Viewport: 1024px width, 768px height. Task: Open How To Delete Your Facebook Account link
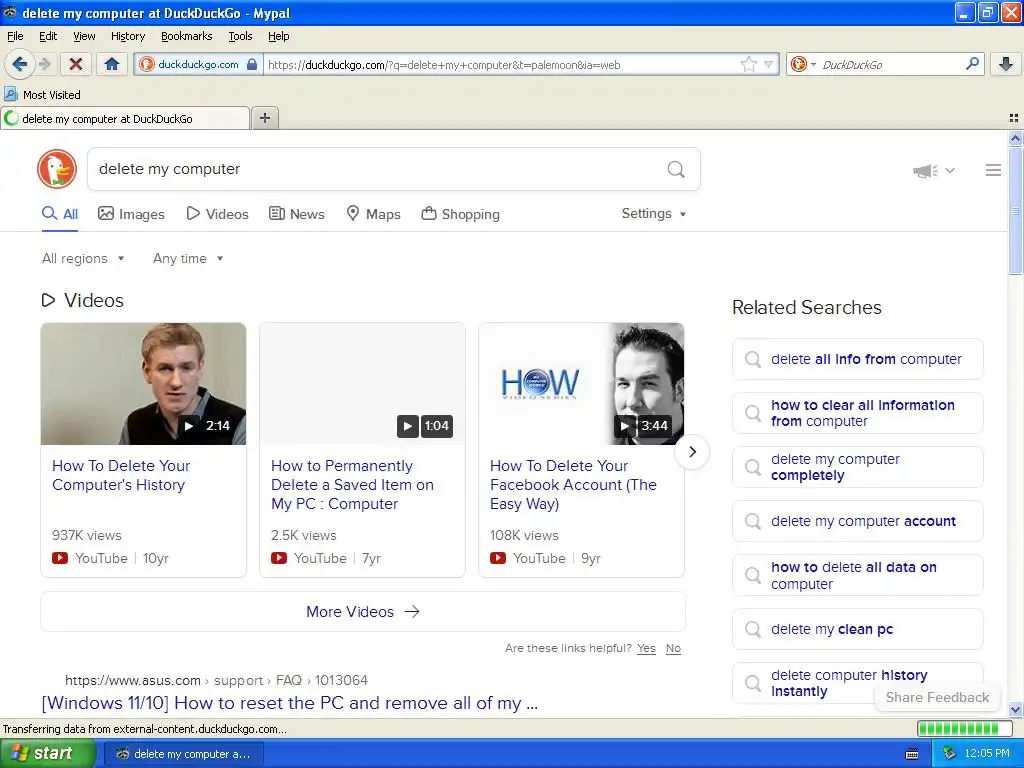coord(573,485)
